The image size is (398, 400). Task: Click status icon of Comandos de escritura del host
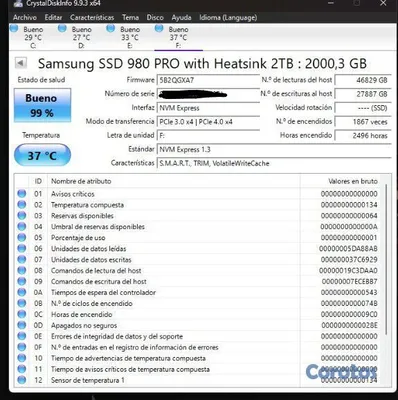pyautogui.click(x=22, y=281)
